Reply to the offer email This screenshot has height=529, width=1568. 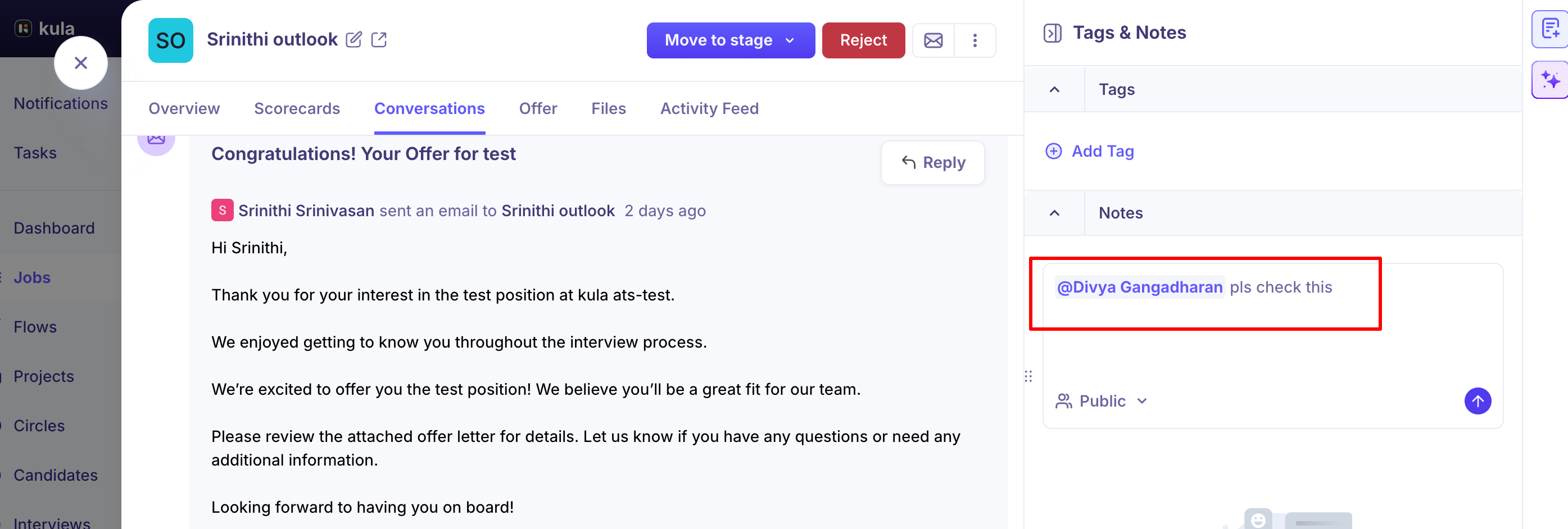click(x=932, y=163)
